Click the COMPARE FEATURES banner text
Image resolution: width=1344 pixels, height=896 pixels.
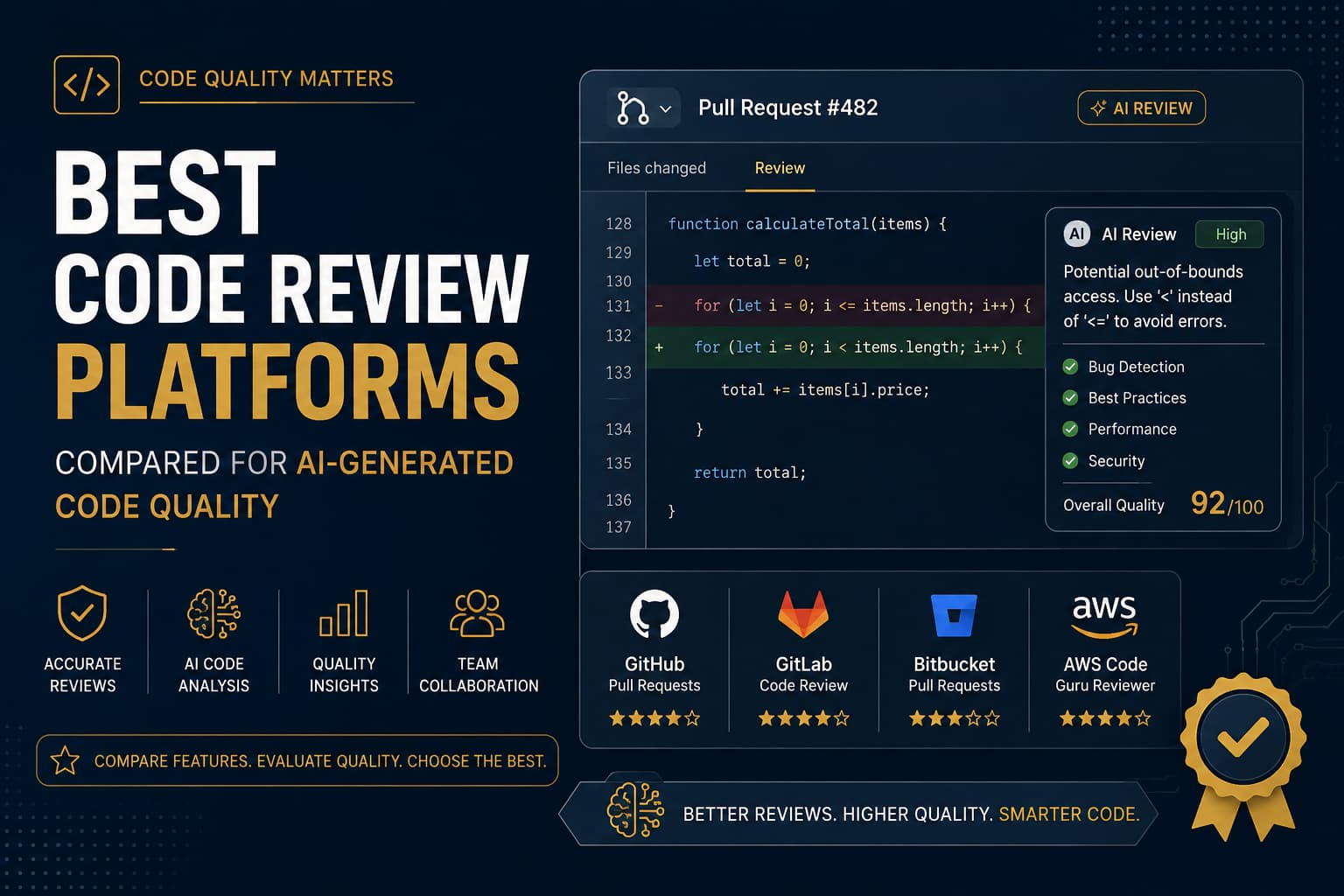(320, 761)
